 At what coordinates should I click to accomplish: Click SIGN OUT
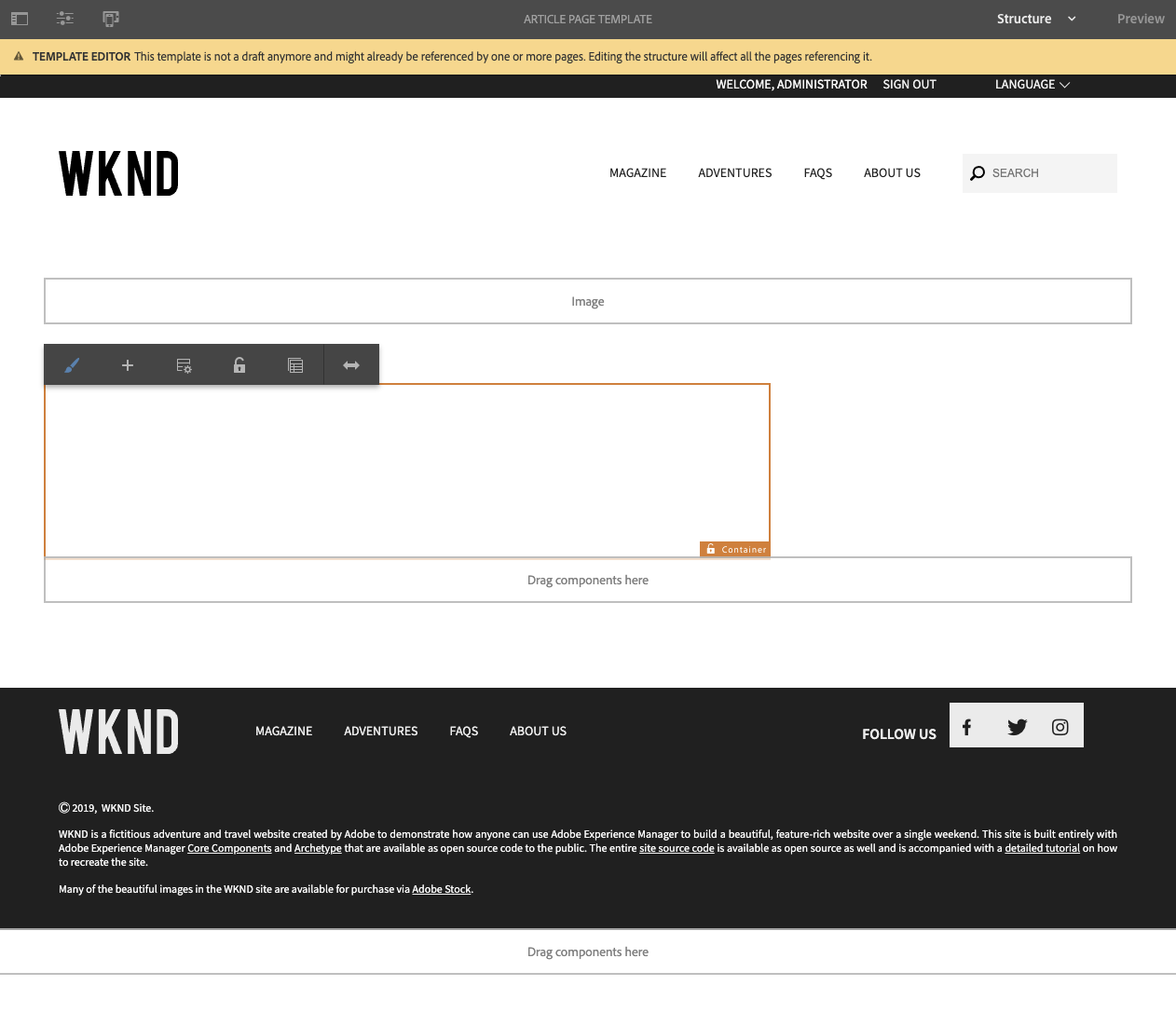[x=909, y=85]
